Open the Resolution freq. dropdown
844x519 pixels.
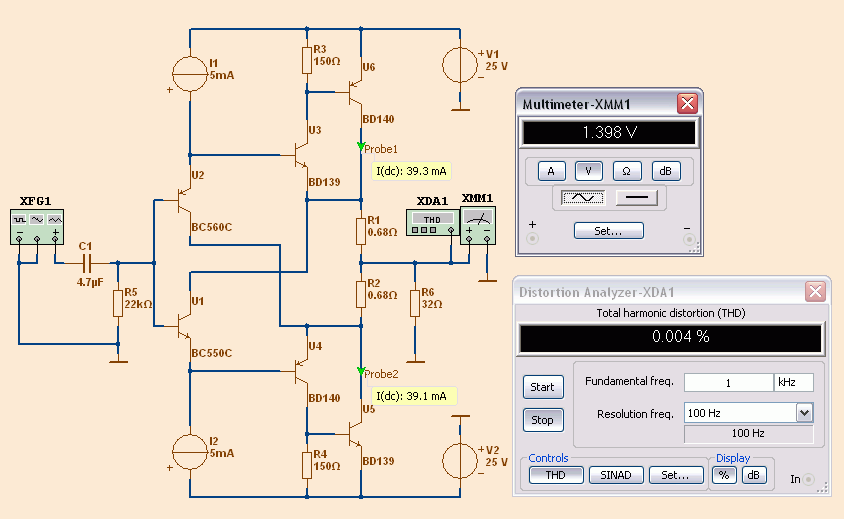click(x=805, y=413)
